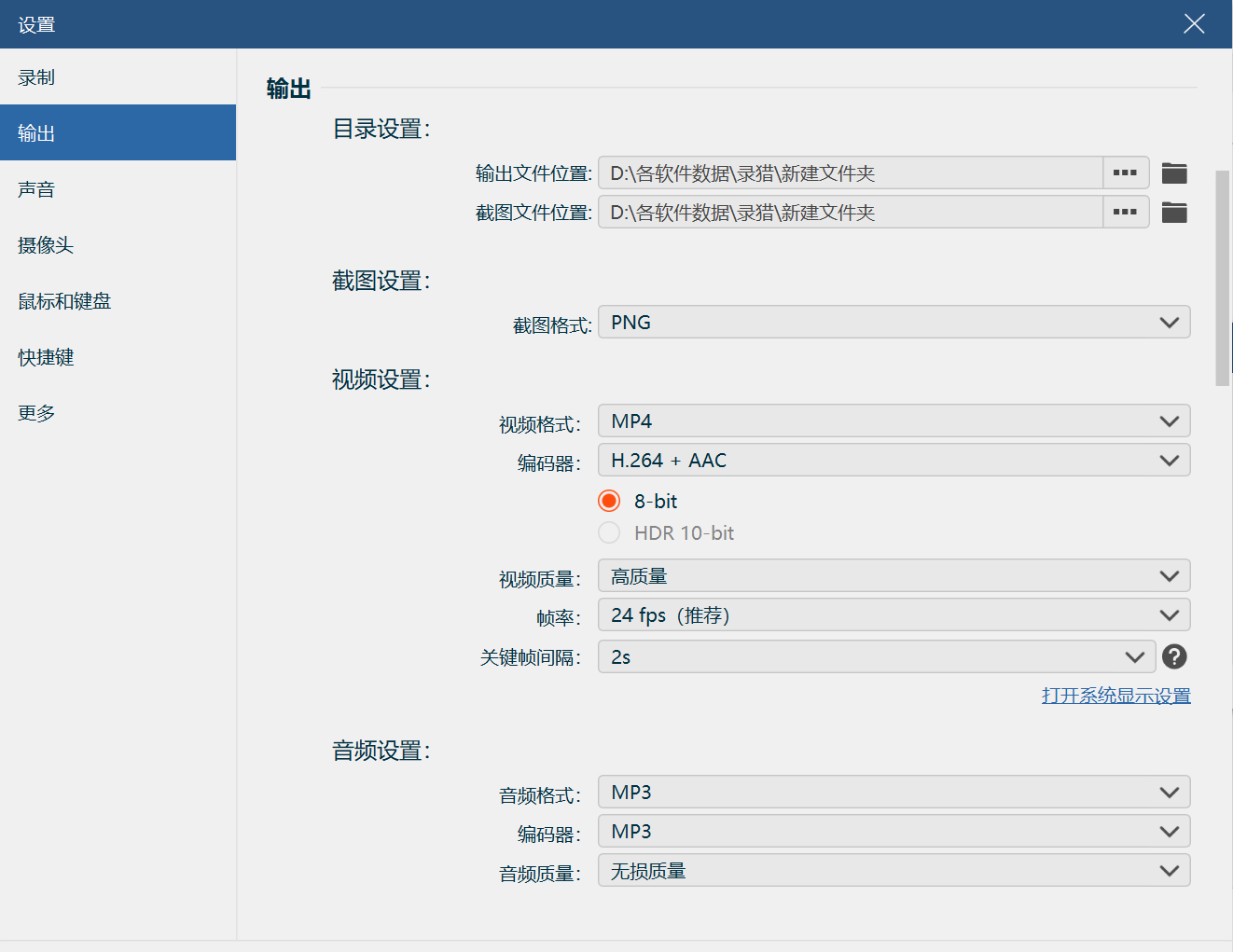Click folder icon next to 截图文件位置
Viewport: 1233px width, 952px height.
[1174, 212]
